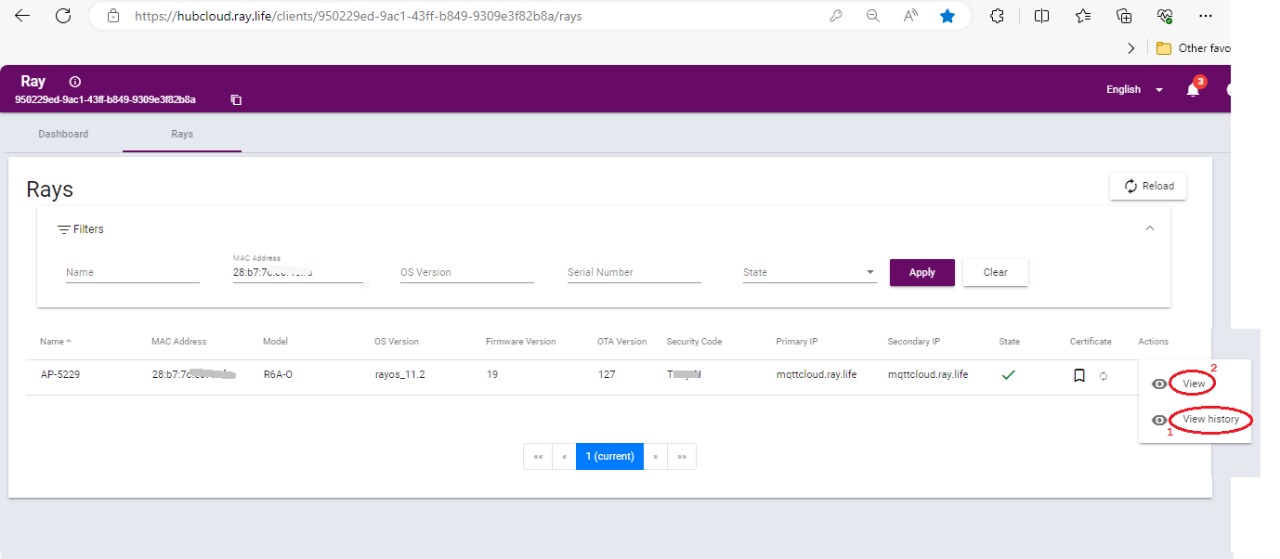Focus the Name filter field
The height and width of the screenshot is (559, 1280).
[133, 272]
